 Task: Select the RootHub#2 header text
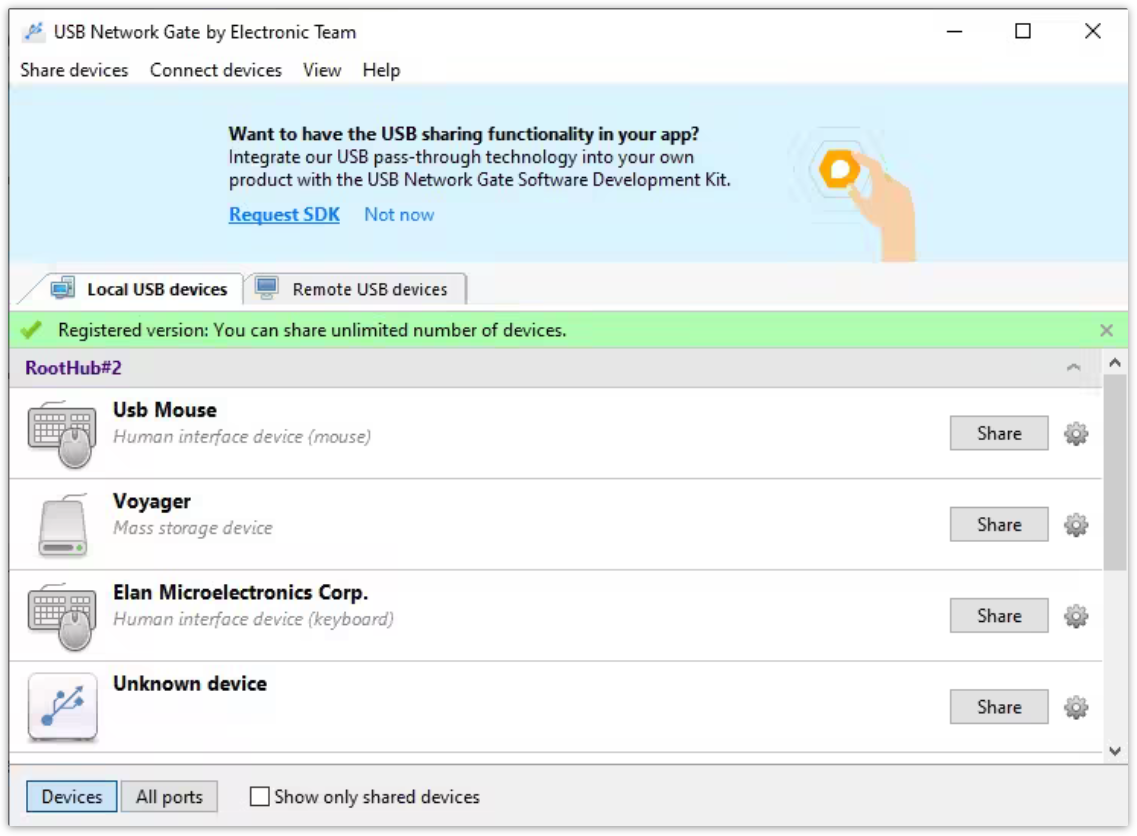pyautogui.click(x=73, y=368)
